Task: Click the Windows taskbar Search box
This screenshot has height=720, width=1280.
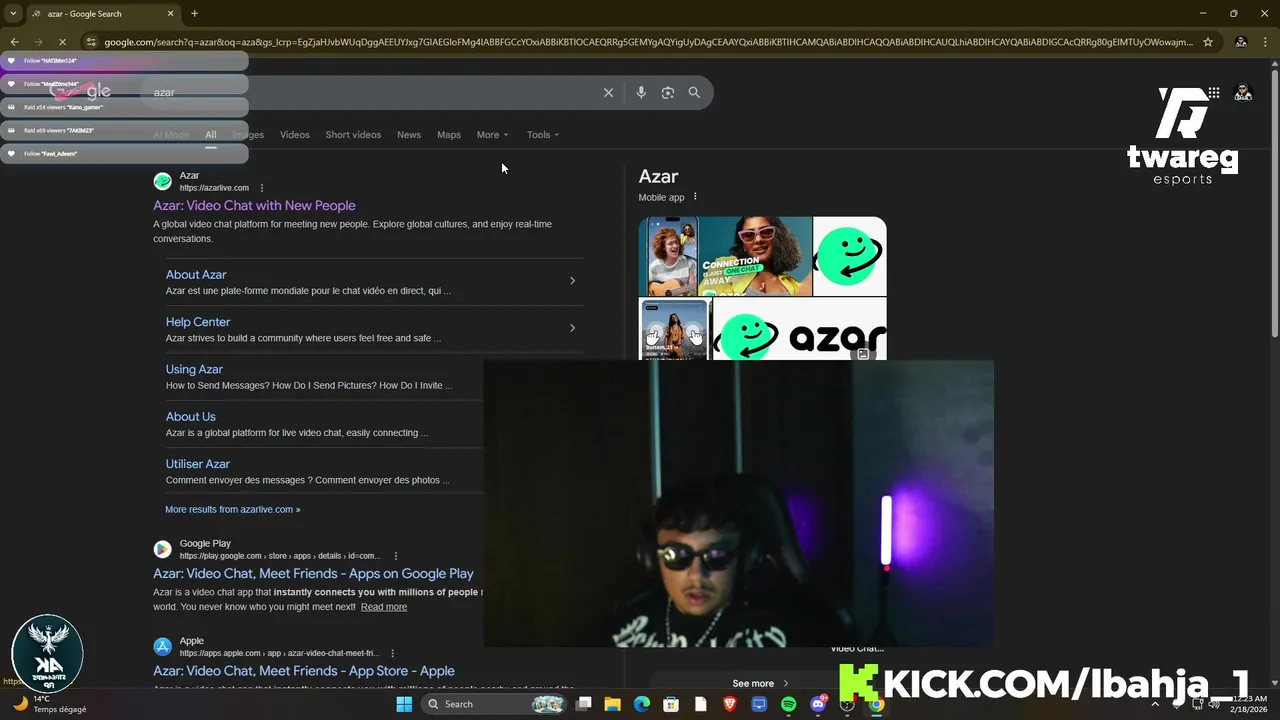Action: click(x=495, y=704)
